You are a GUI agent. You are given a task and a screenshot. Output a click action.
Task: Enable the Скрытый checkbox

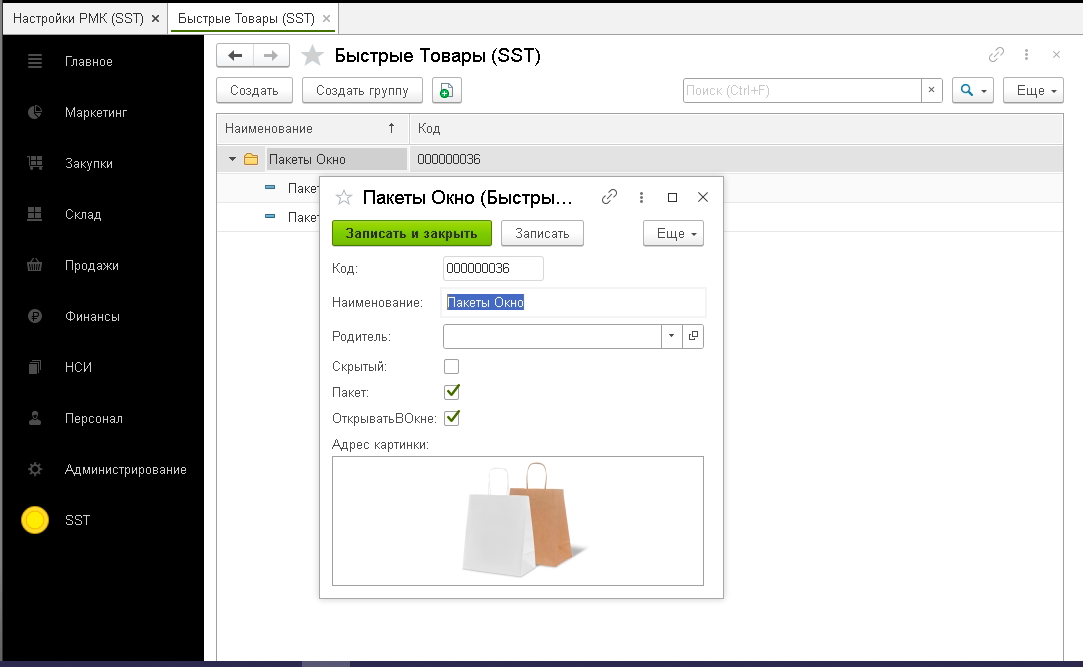452,367
